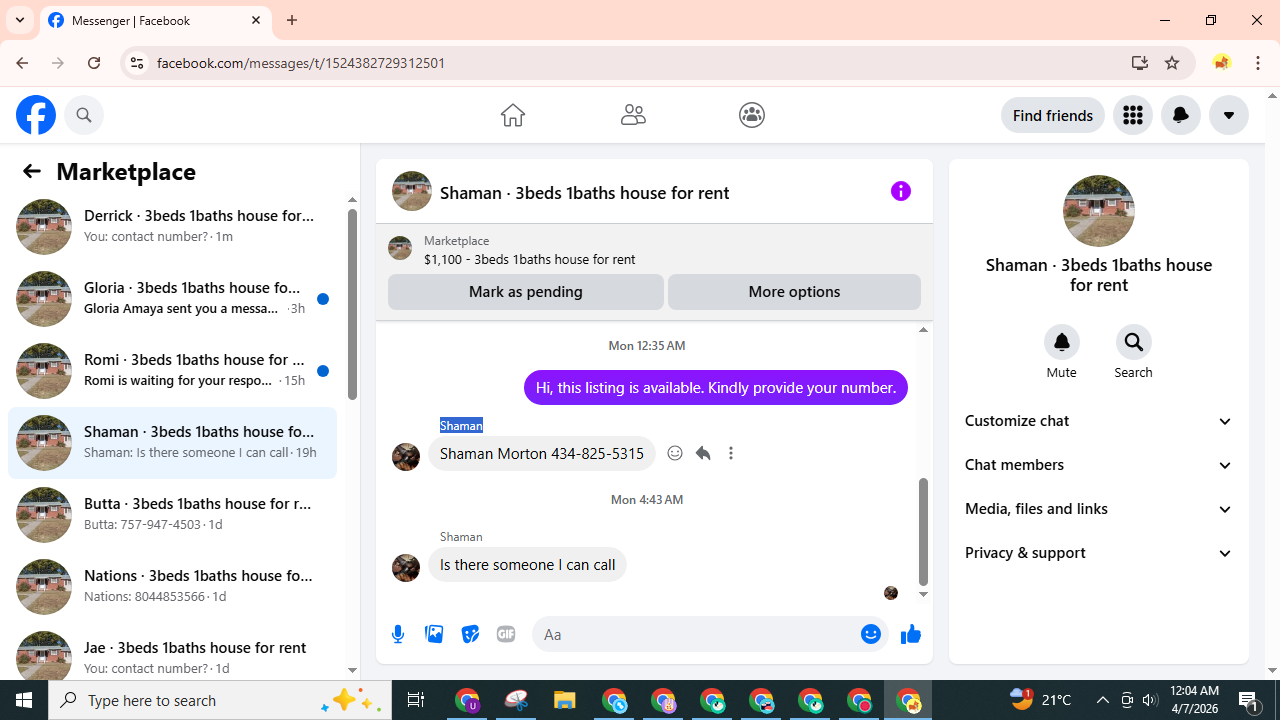The image size is (1280, 720).
Task: Open the emoji picker in message box
Action: [x=871, y=634]
